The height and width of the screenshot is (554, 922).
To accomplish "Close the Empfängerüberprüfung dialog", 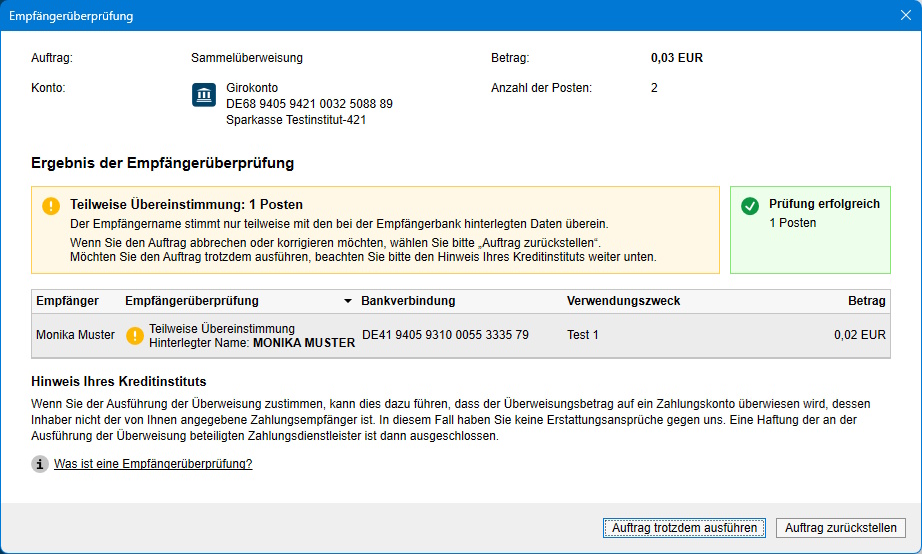I will pos(906,15).
